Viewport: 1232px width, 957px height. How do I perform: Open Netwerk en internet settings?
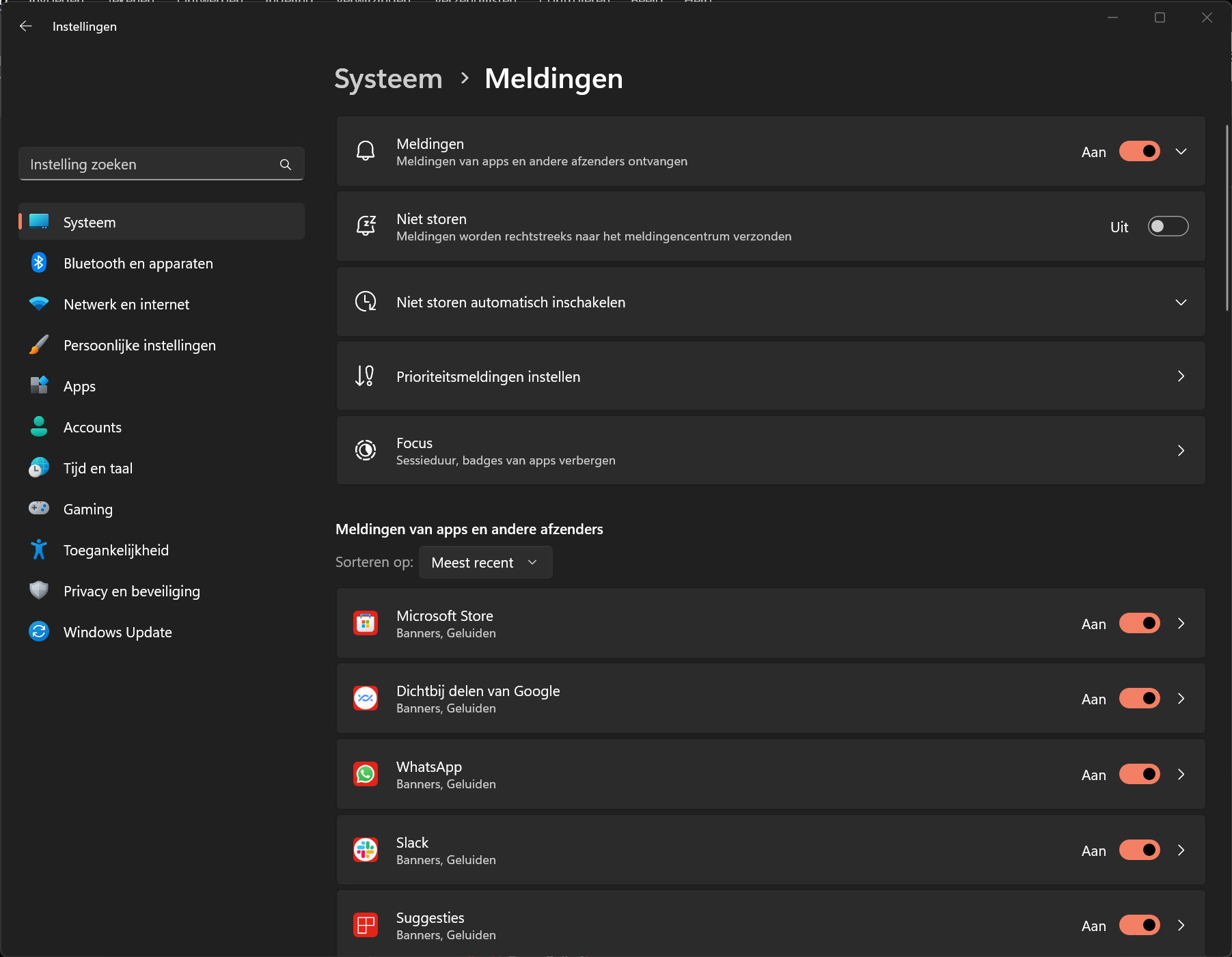pos(161,304)
